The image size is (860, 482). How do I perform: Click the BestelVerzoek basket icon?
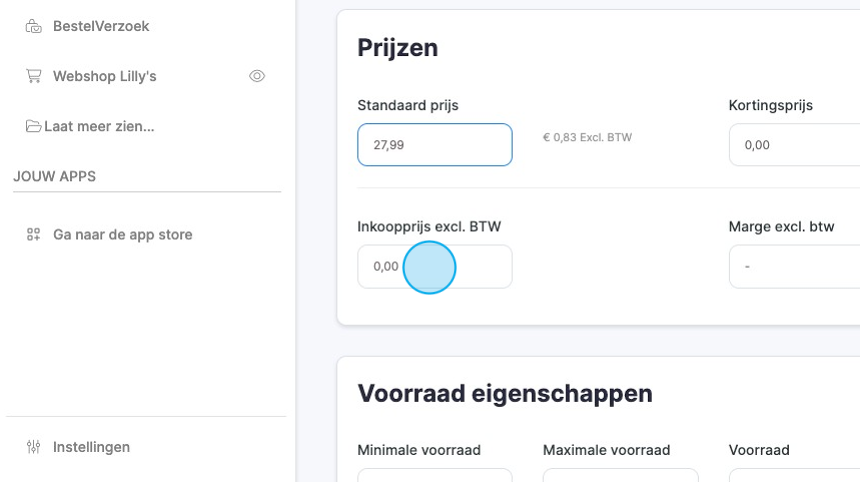pyautogui.click(x=34, y=26)
